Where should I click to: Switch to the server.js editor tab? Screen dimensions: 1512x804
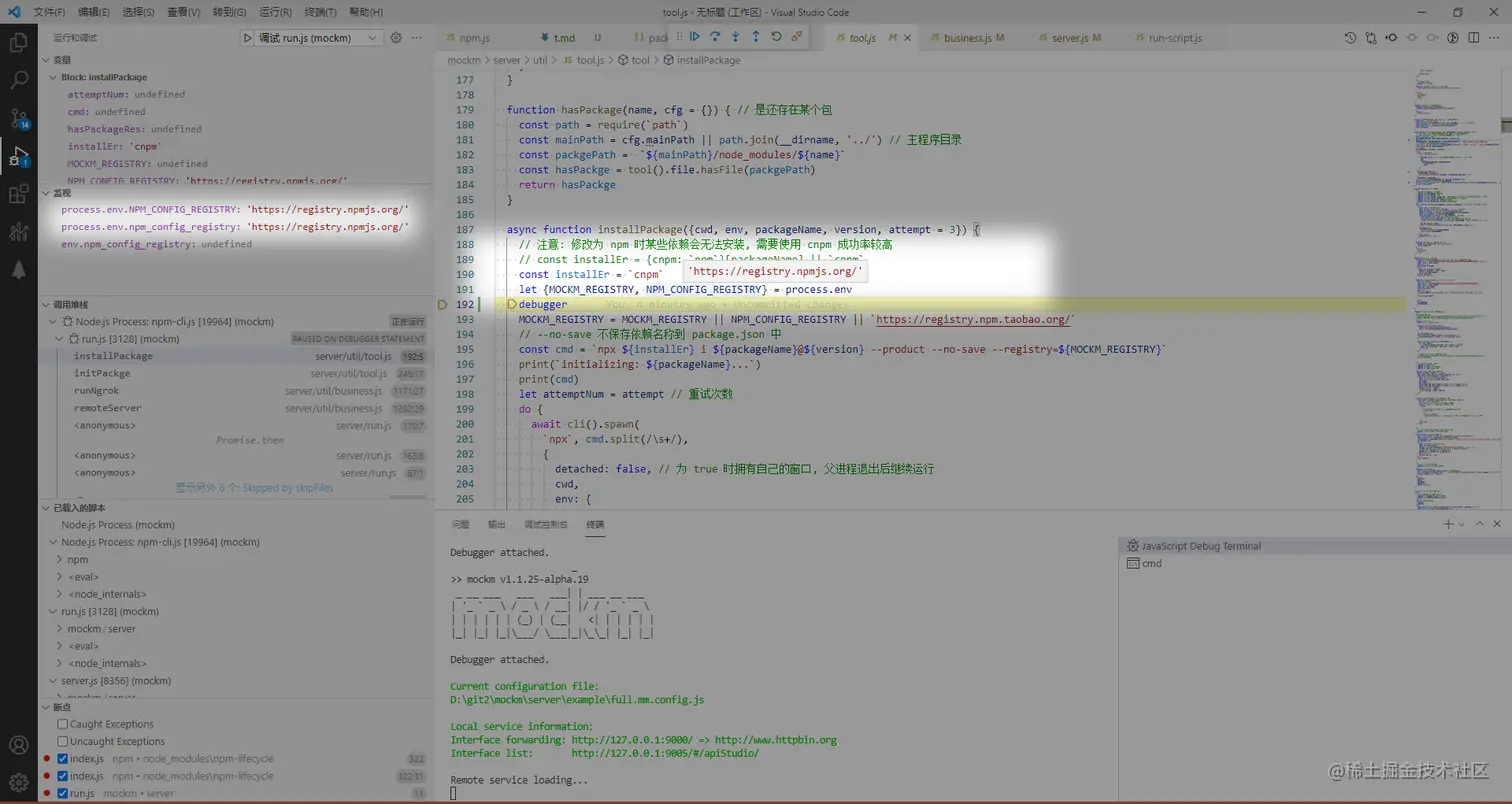1070,38
